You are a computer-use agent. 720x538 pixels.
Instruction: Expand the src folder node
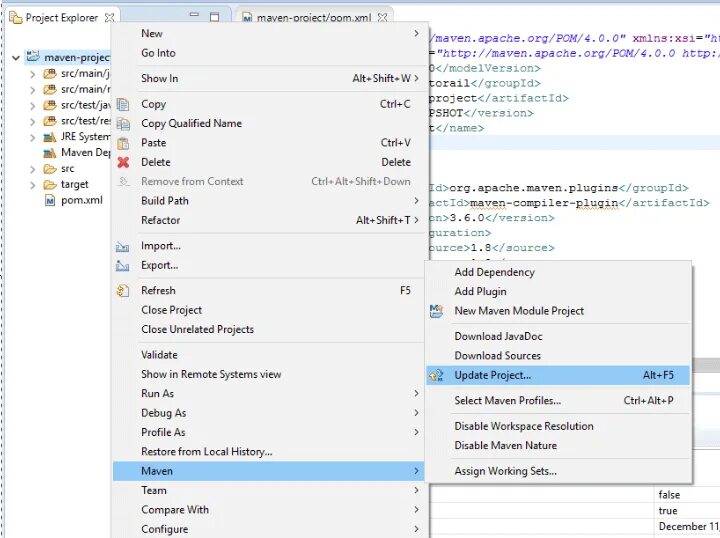32,169
